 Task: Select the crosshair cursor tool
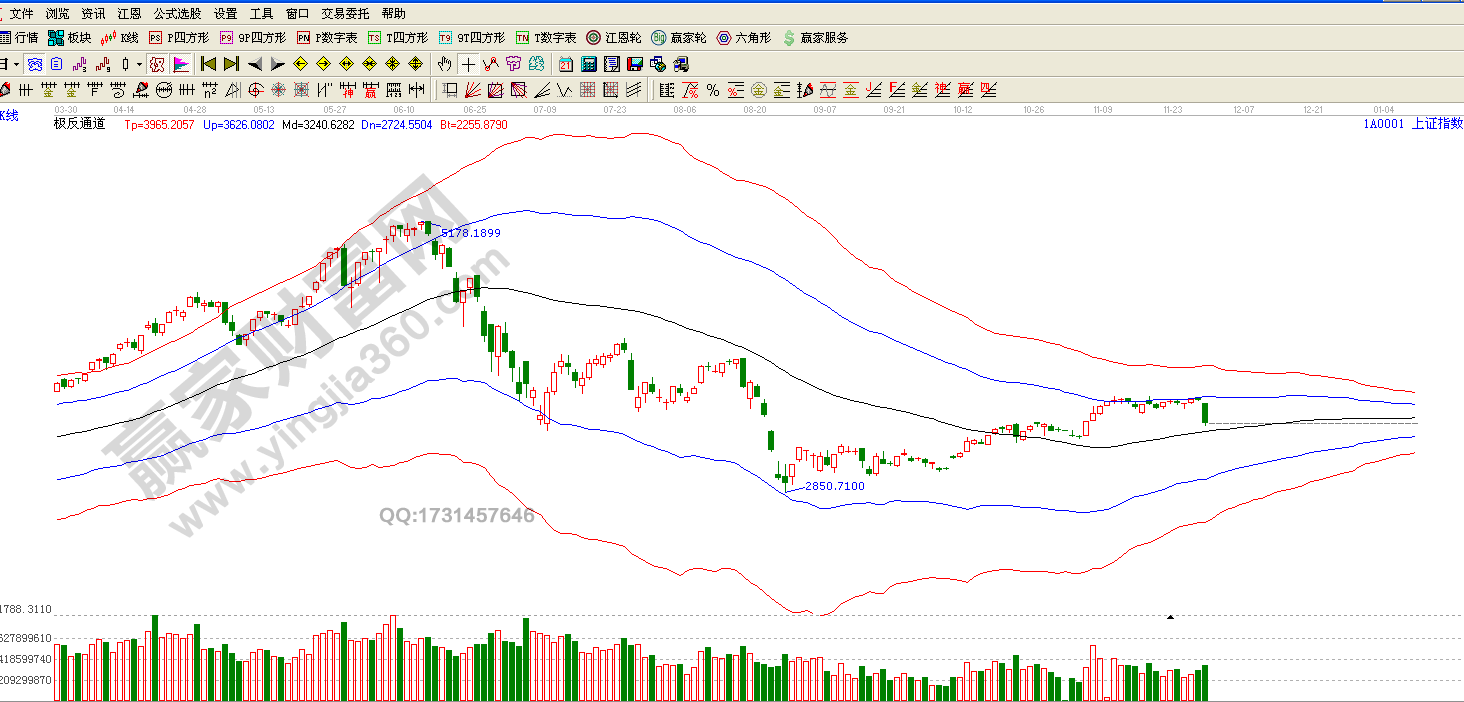click(x=468, y=64)
